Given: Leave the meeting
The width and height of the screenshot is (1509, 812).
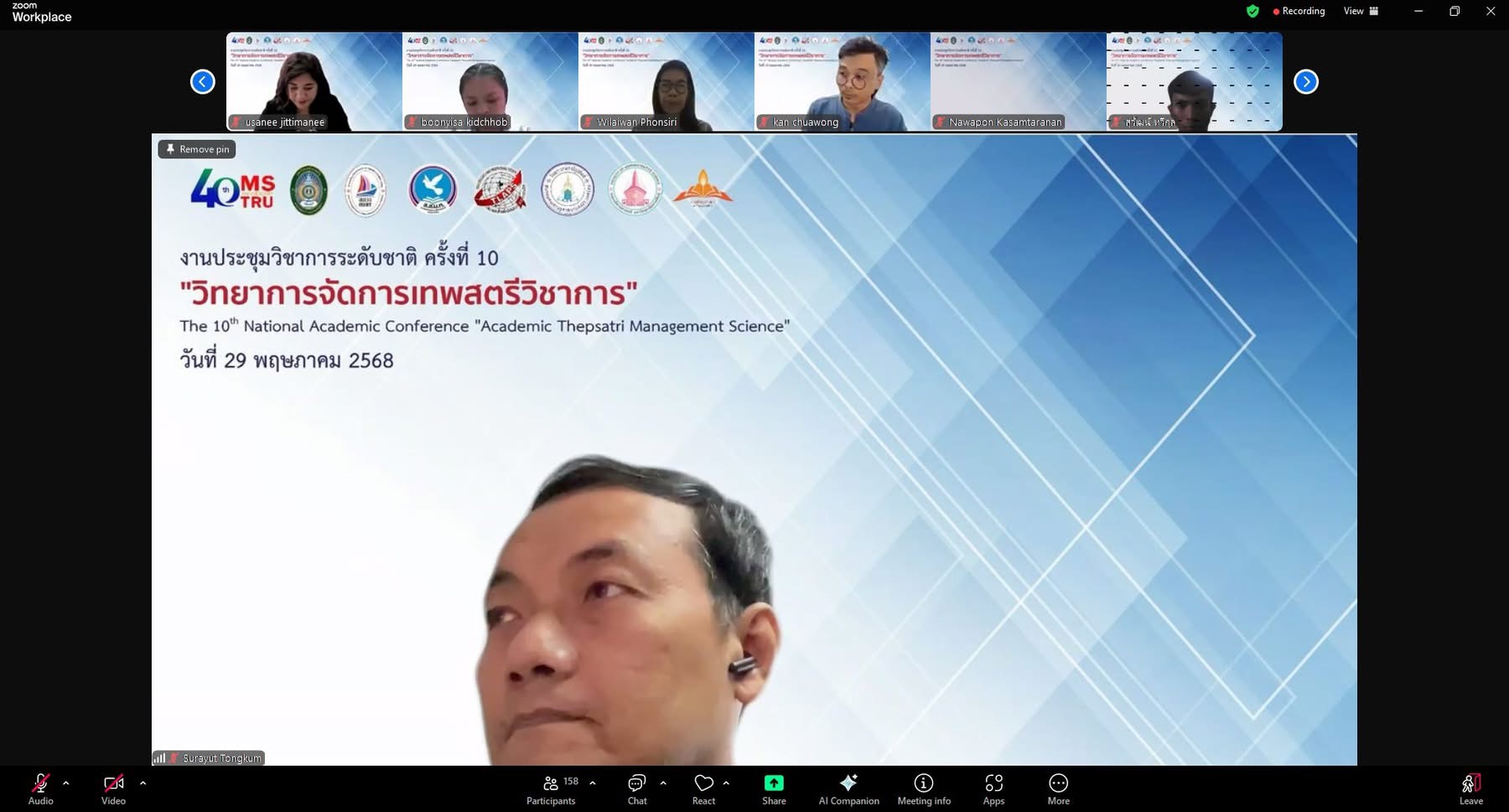Looking at the screenshot, I should coord(1470,789).
